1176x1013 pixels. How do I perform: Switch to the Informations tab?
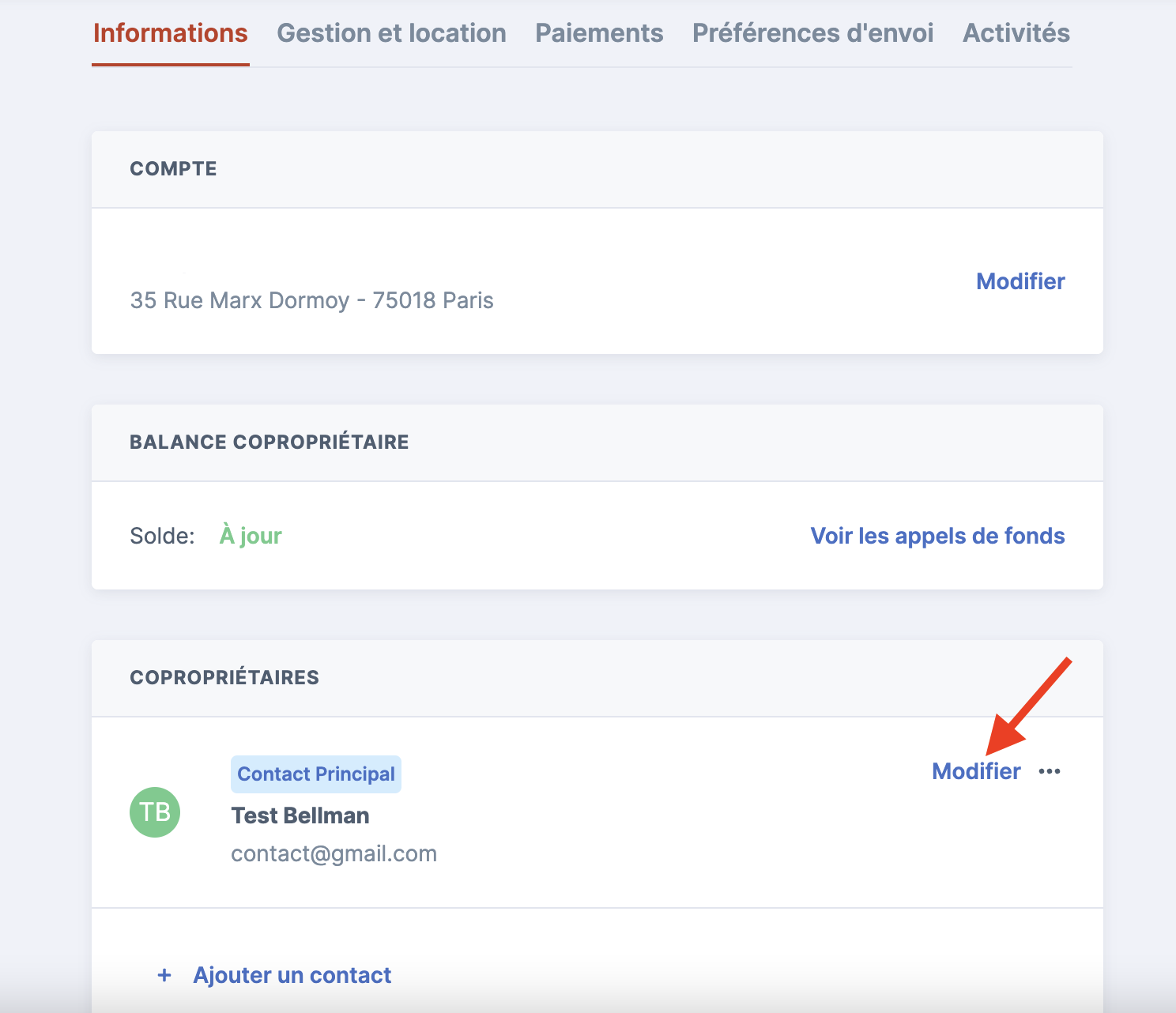pyautogui.click(x=171, y=33)
